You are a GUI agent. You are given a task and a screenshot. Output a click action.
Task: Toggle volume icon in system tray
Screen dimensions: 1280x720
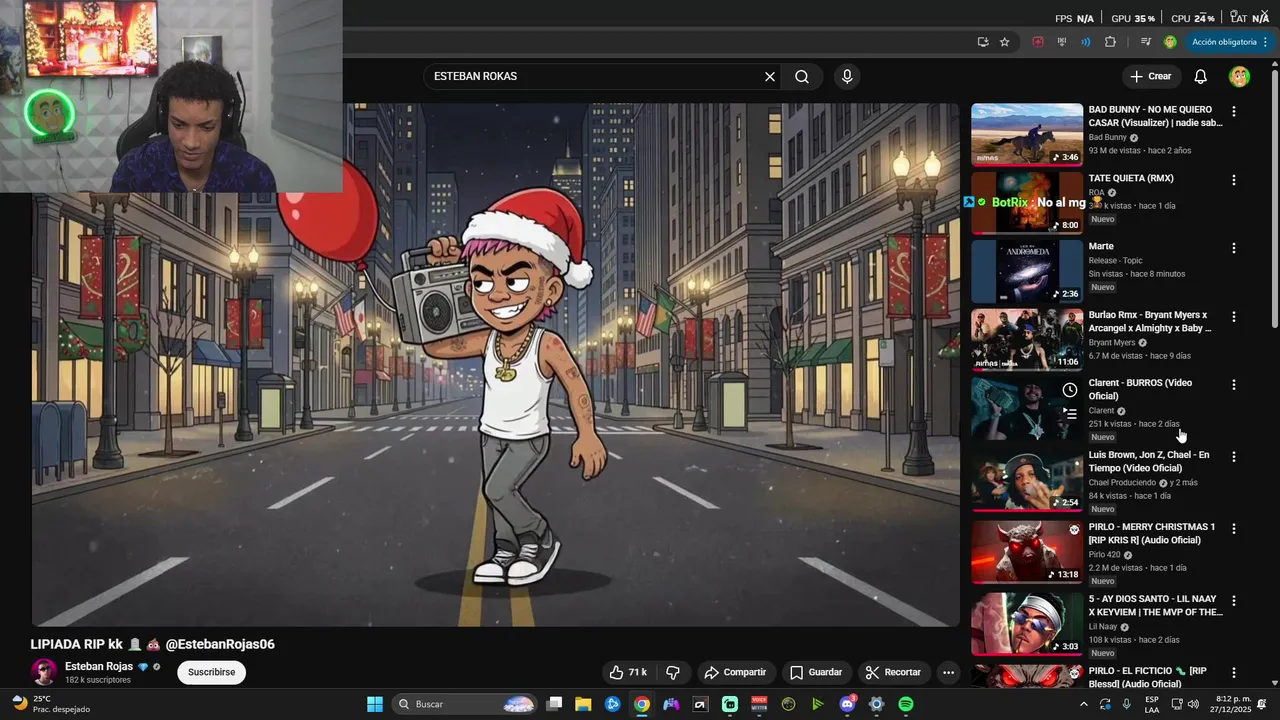pos(1193,704)
